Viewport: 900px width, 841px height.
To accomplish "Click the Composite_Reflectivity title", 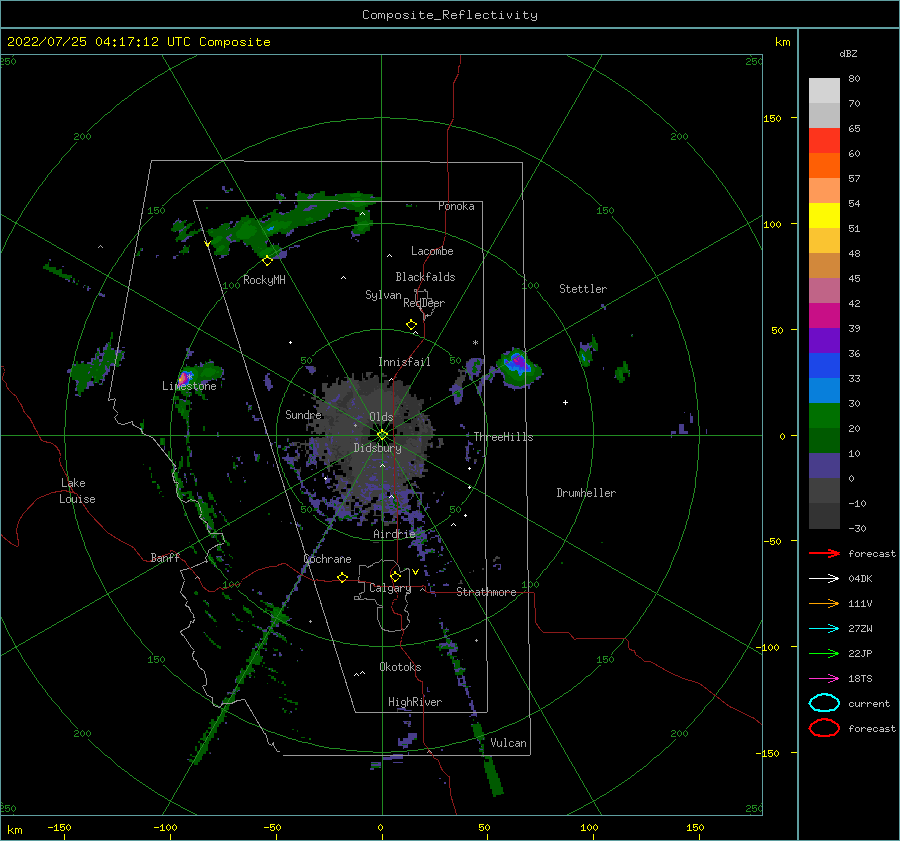I will coord(450,15).
